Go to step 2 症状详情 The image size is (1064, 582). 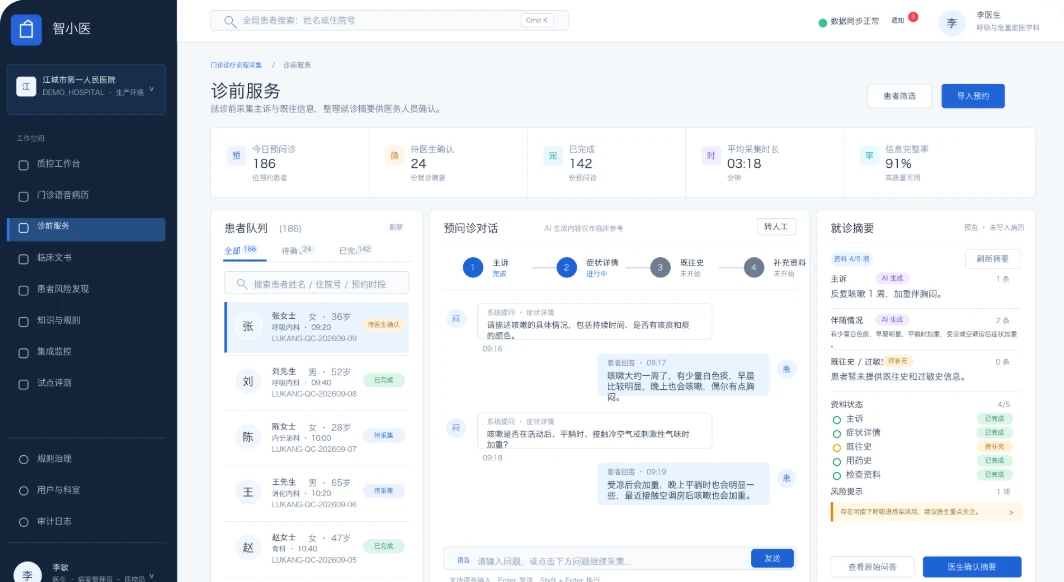tap(587, 267)
